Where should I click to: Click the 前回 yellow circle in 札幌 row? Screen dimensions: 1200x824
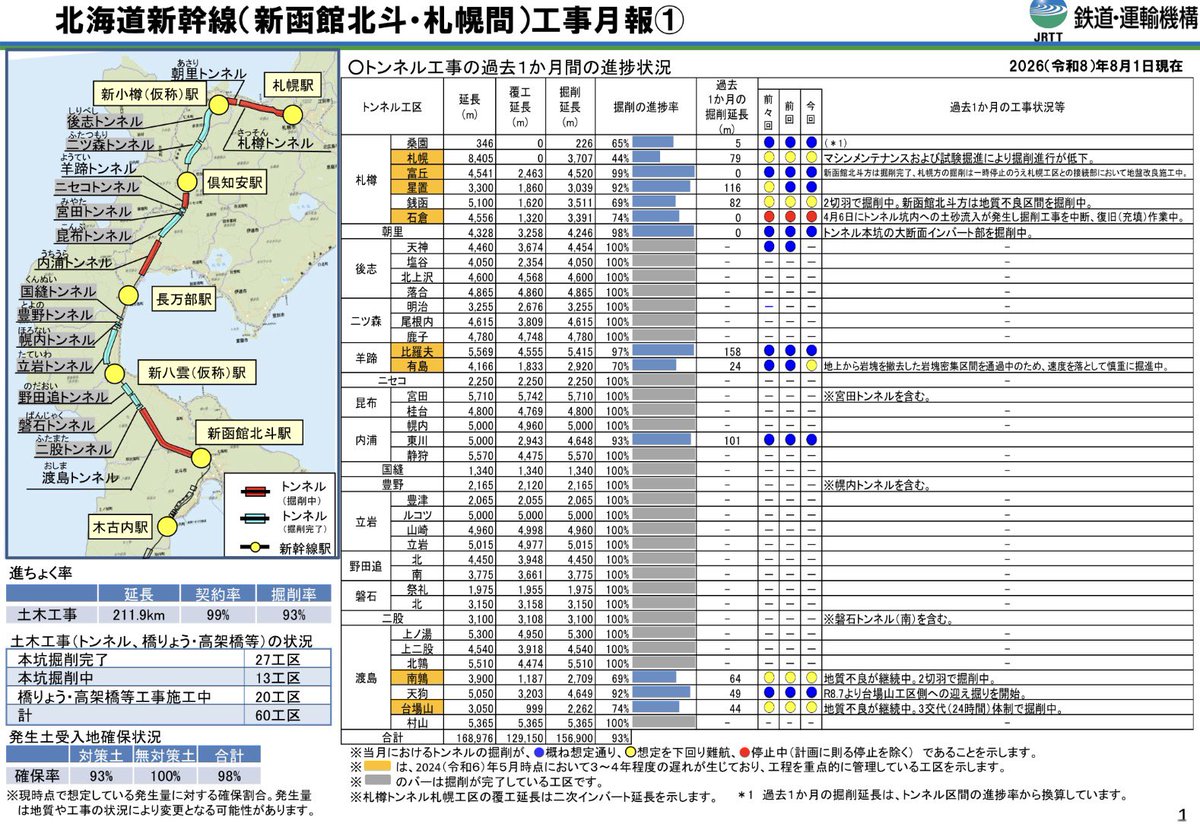789,157
